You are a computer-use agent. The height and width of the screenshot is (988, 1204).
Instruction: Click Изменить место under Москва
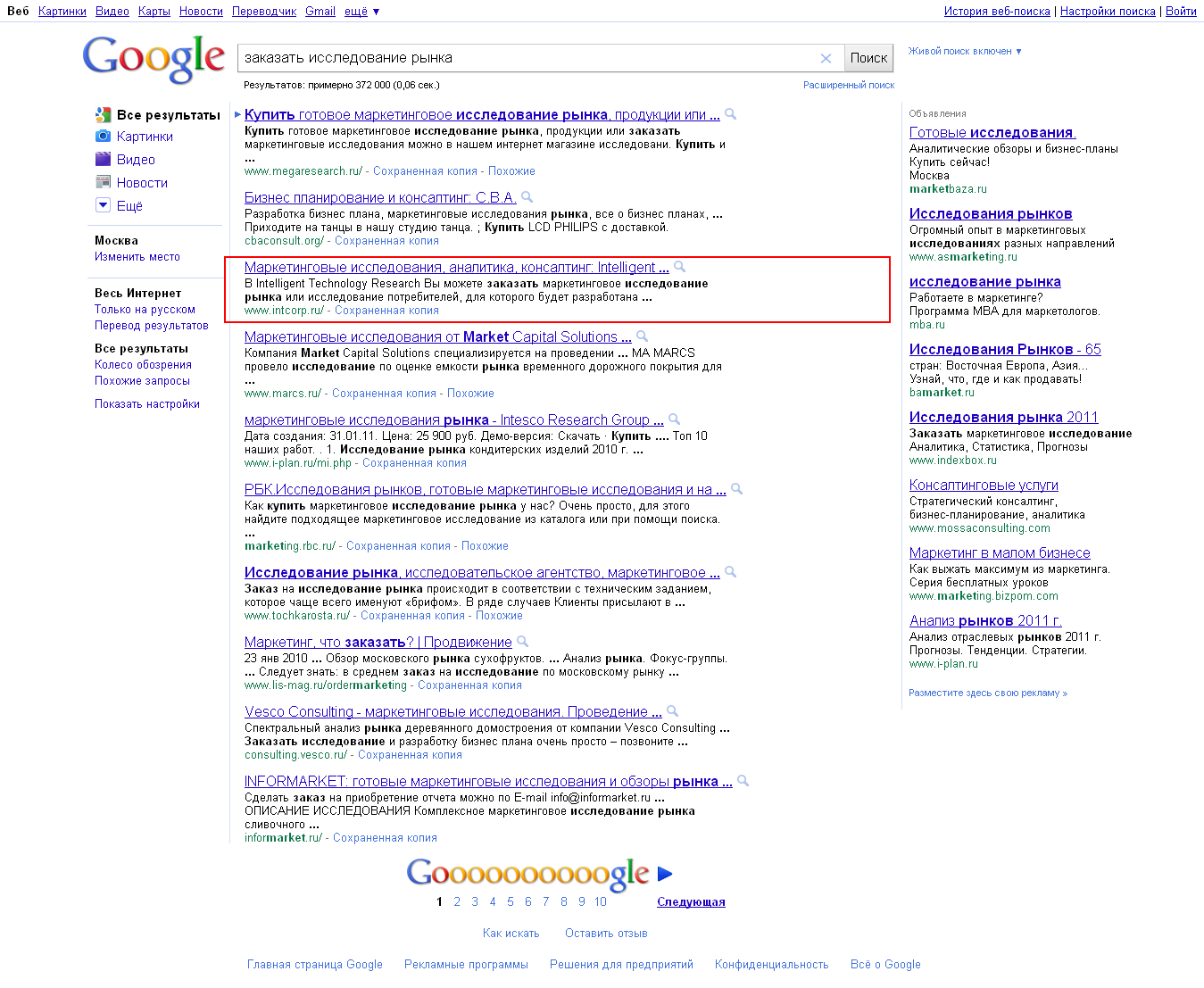(x=137, y=257)
